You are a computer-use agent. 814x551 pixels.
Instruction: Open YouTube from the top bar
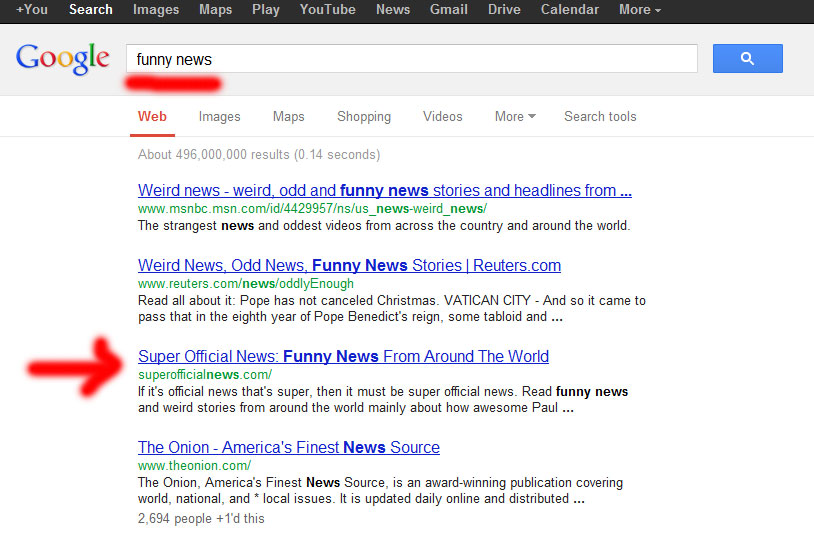click(x=328, y=9)
